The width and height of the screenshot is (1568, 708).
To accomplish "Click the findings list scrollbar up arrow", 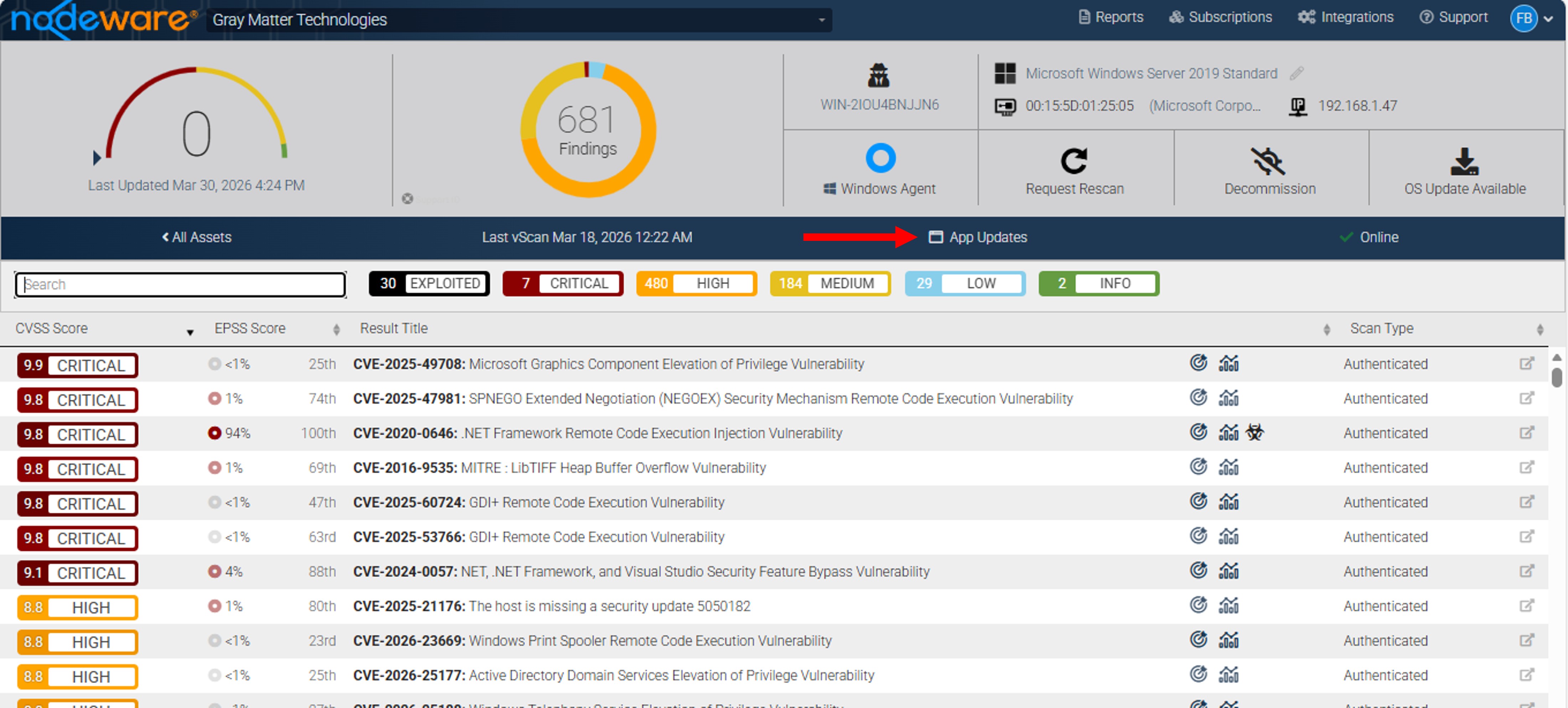I will [x=1557, y=357].
